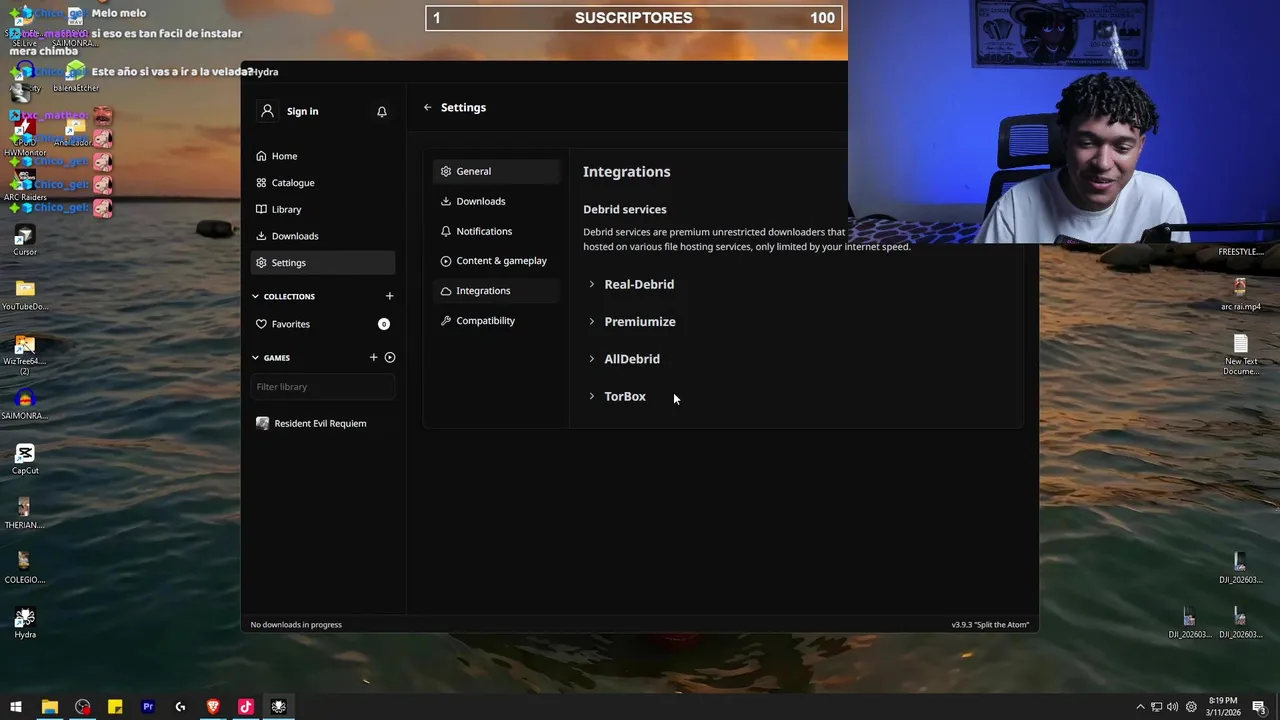Expand the Real-Debrid section

point(631,284)
